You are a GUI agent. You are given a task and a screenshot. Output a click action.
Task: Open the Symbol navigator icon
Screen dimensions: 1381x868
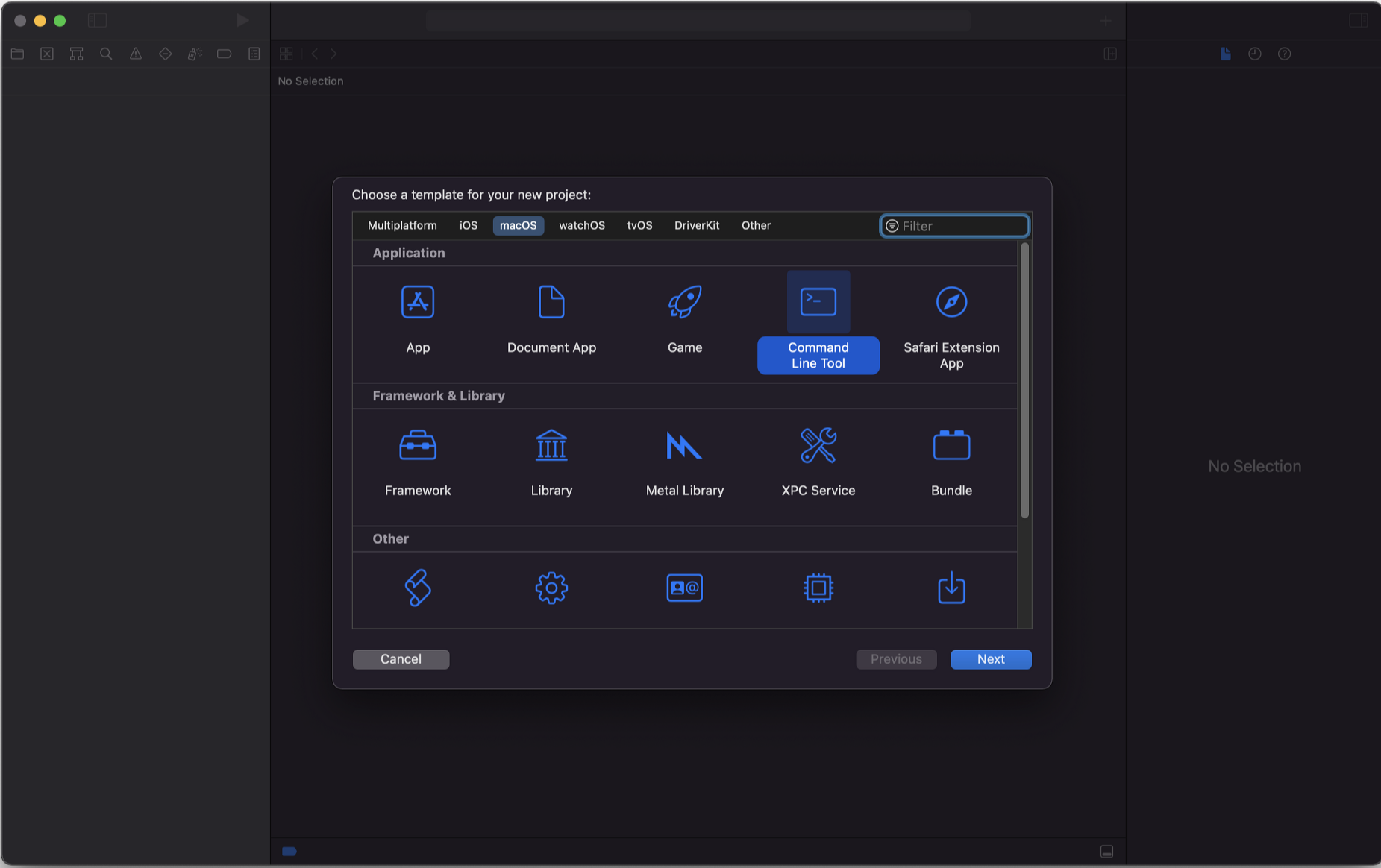76,54
